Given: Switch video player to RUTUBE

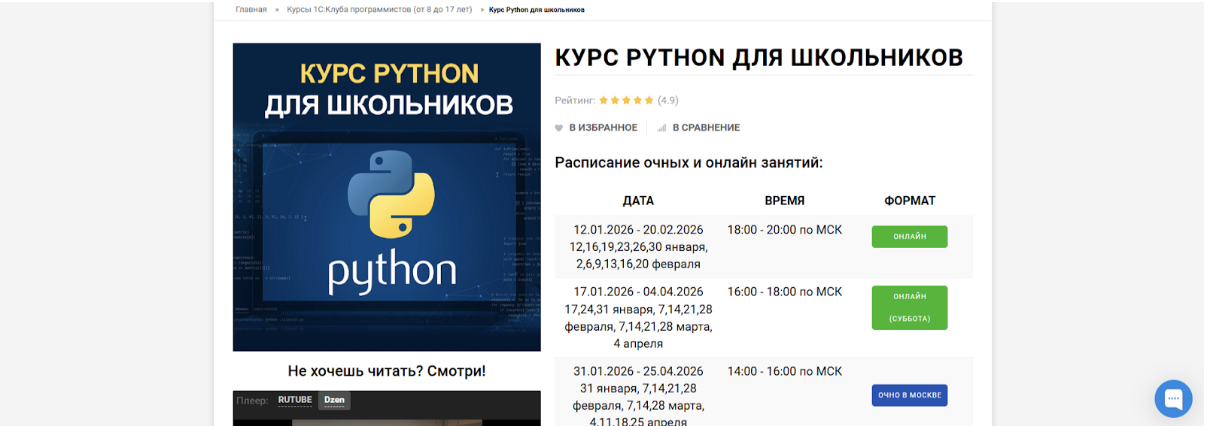Looking at the screenshot, I should point(295,400).
